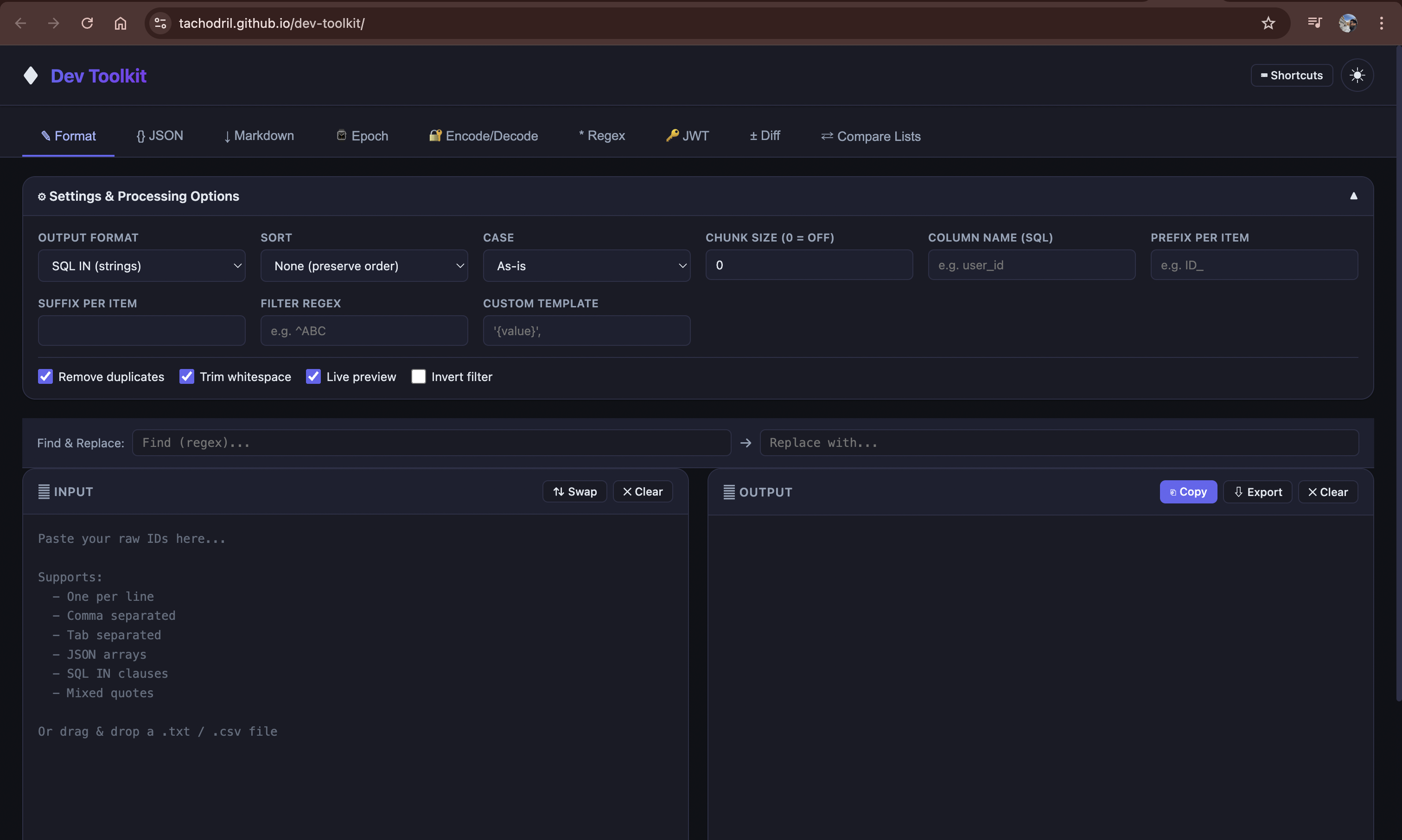Image resolution: width=1402 pixels, height=840 pixels.
Task: Switch to the Markdown tab
Action: tap(259, 136)
